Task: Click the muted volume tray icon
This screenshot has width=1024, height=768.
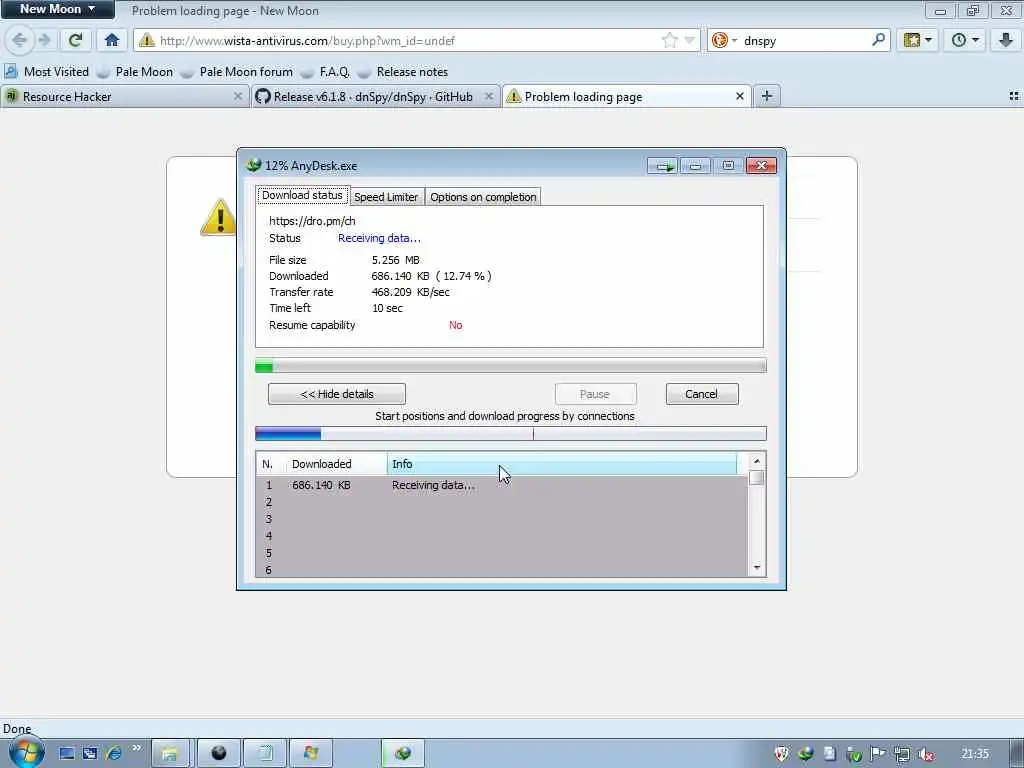Action: (925, 754)
